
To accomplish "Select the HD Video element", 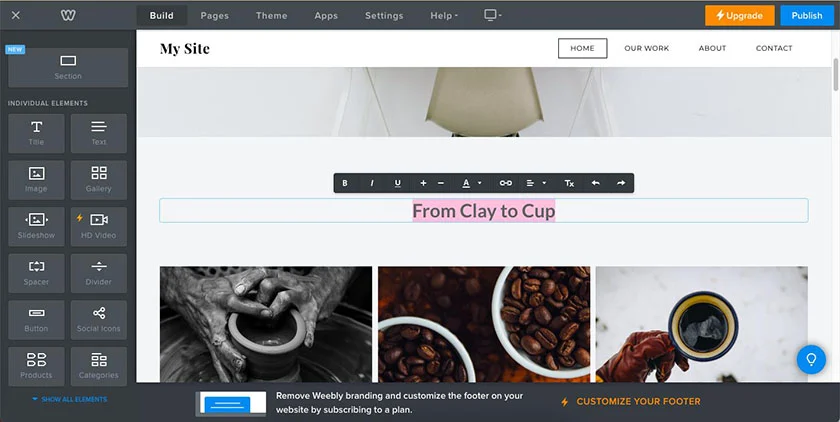I will [99, 227].
